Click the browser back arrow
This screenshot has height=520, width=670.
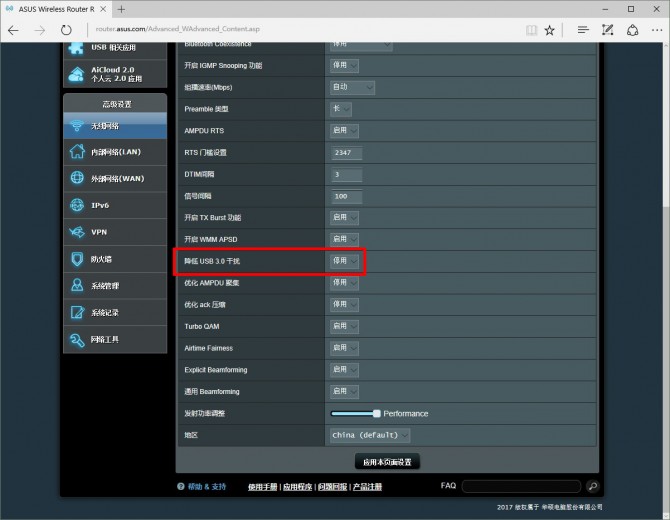[x=13, y=30]
